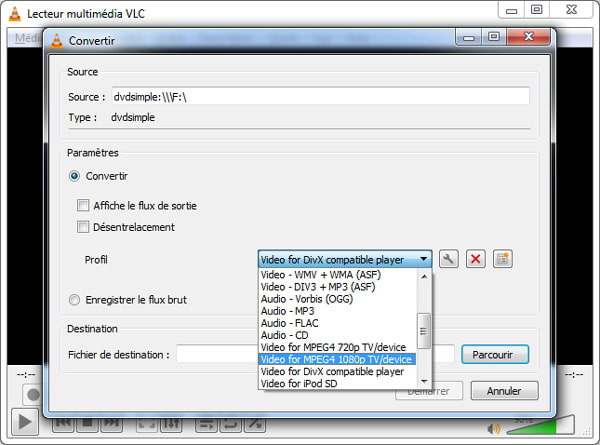Click Annuler to cancel conversion
The width and height of the screenshot is (600, 445).
point(504,391)
